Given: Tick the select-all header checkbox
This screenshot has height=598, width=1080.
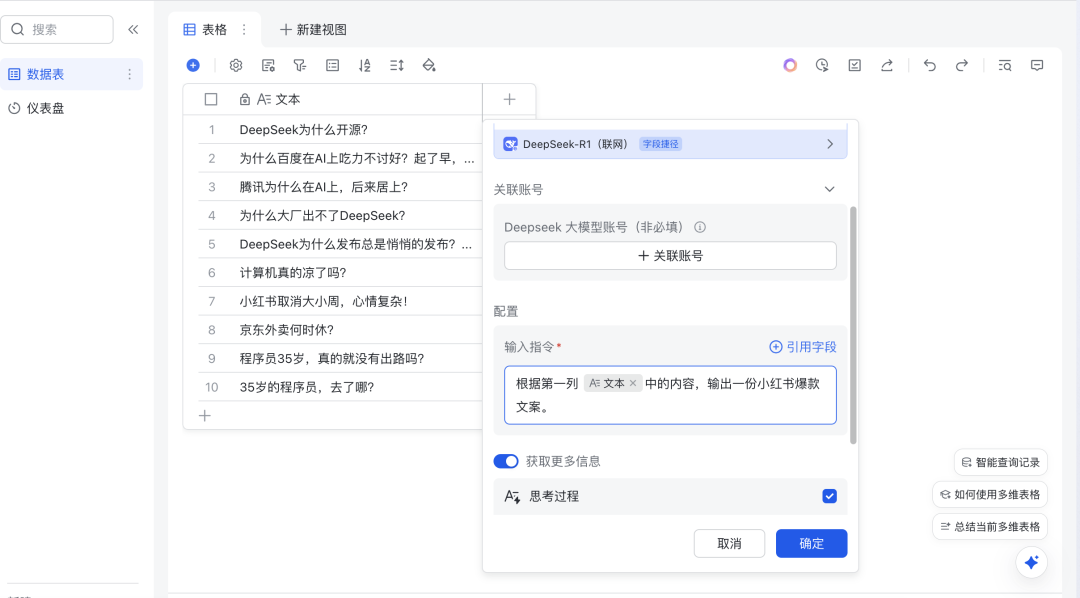Looking at the screenshot, I should 211,99.
